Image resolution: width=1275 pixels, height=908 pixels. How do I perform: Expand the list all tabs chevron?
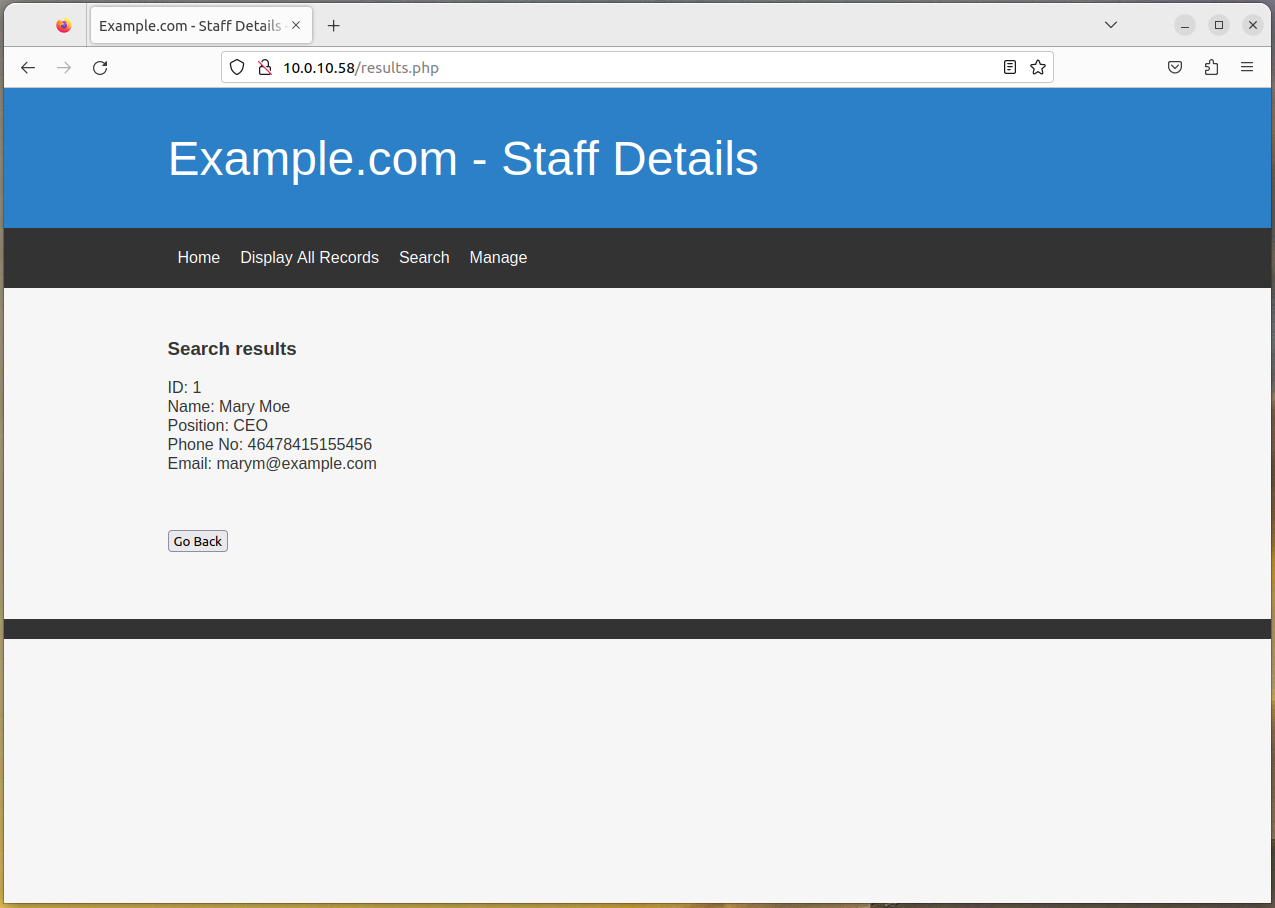(1111, 25)
